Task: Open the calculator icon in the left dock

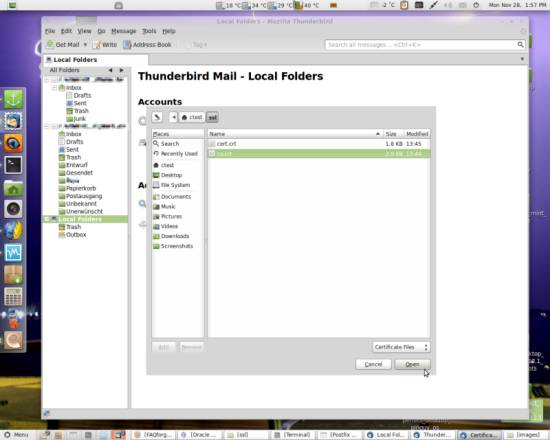Action: pyautogui.click(x=13, y=296)
